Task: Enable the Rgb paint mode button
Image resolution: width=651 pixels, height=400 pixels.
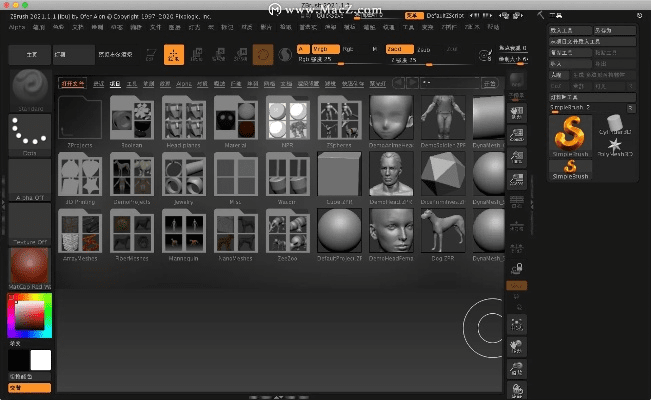Action: [347, 48]
